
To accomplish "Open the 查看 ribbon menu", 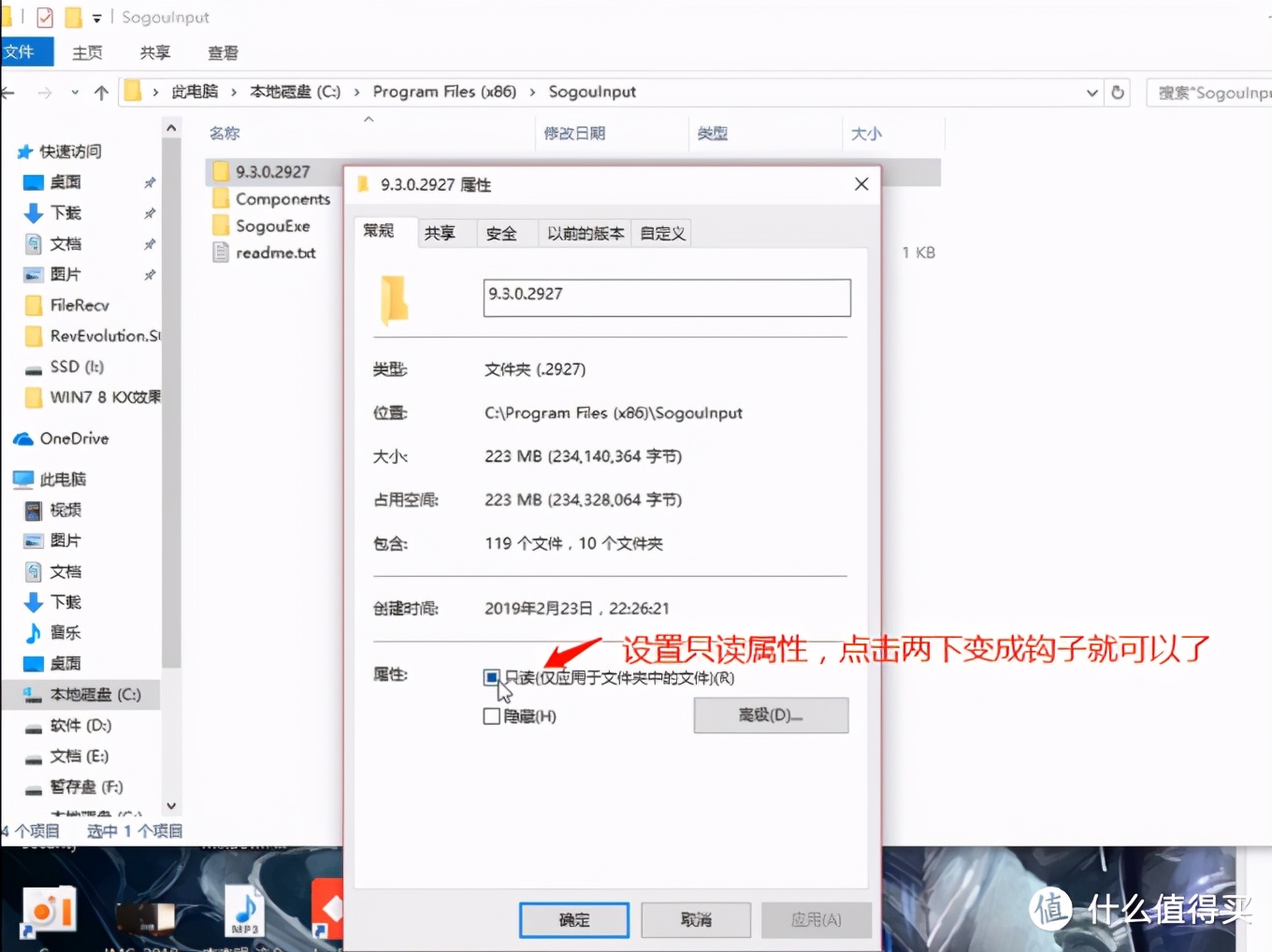I will [222, 52].
